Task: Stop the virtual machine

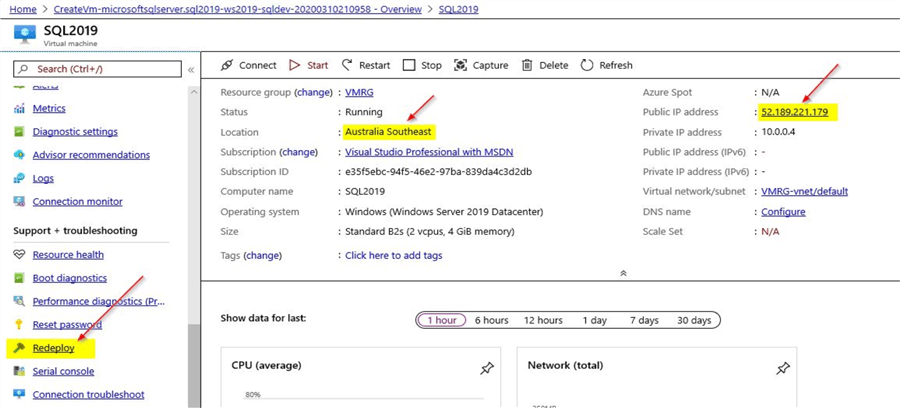Action: pyautogui.click(x=422, y=65)
